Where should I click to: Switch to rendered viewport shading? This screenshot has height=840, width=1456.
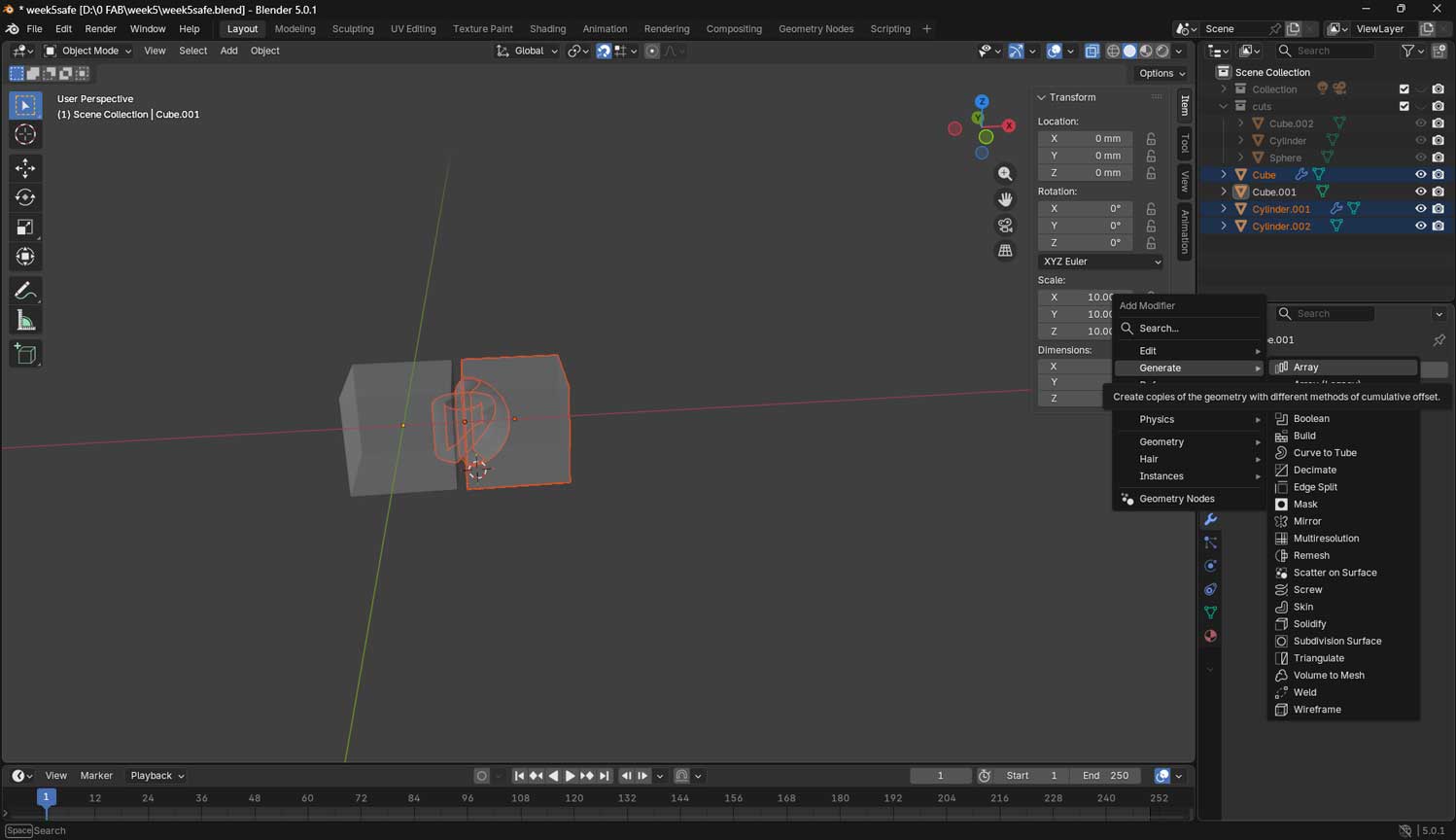(x=1162, y=51)
